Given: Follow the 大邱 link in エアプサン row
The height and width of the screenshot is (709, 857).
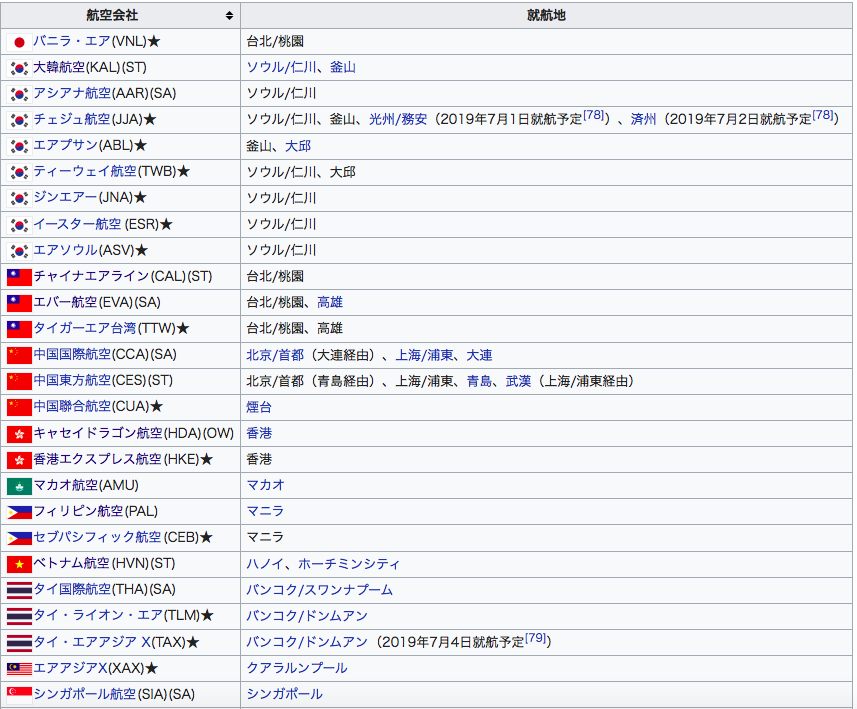Looking at the screenshot, I should pyautogui.click(x=298, y=146).
